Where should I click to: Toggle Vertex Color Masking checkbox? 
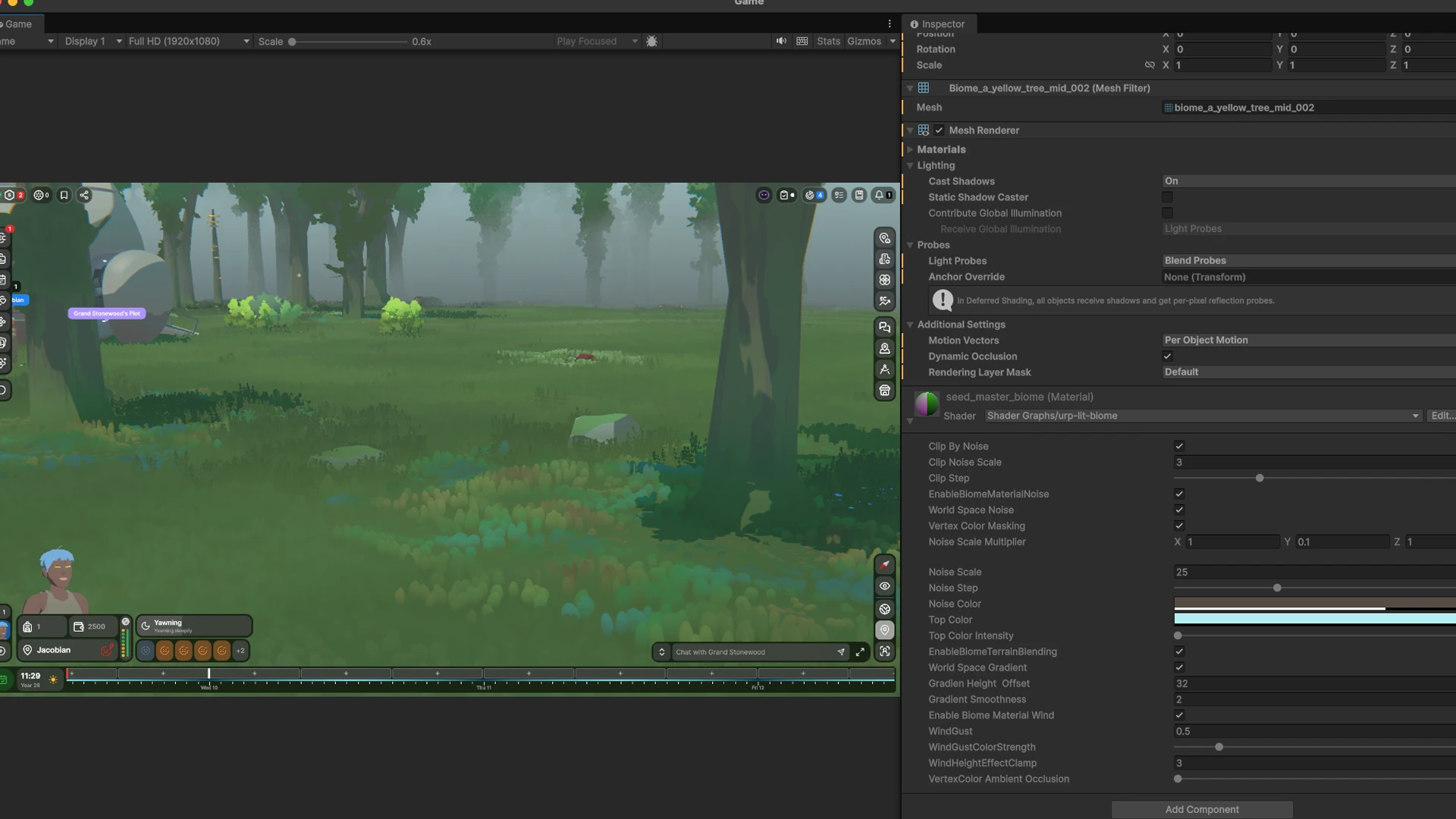(1179, 526)
